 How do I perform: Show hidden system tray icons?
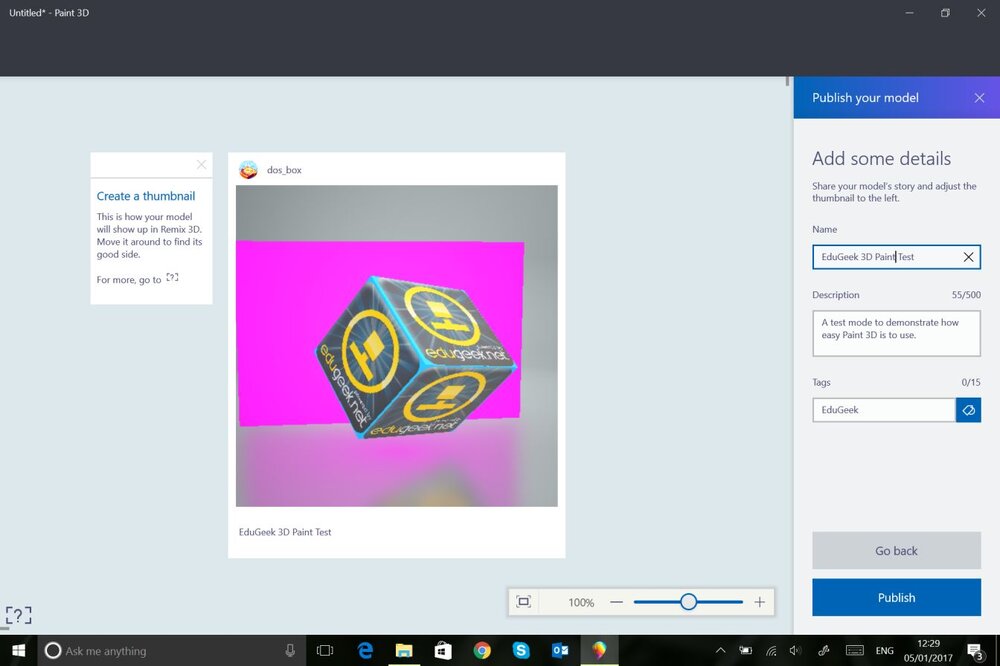click(x=720, y=651)
